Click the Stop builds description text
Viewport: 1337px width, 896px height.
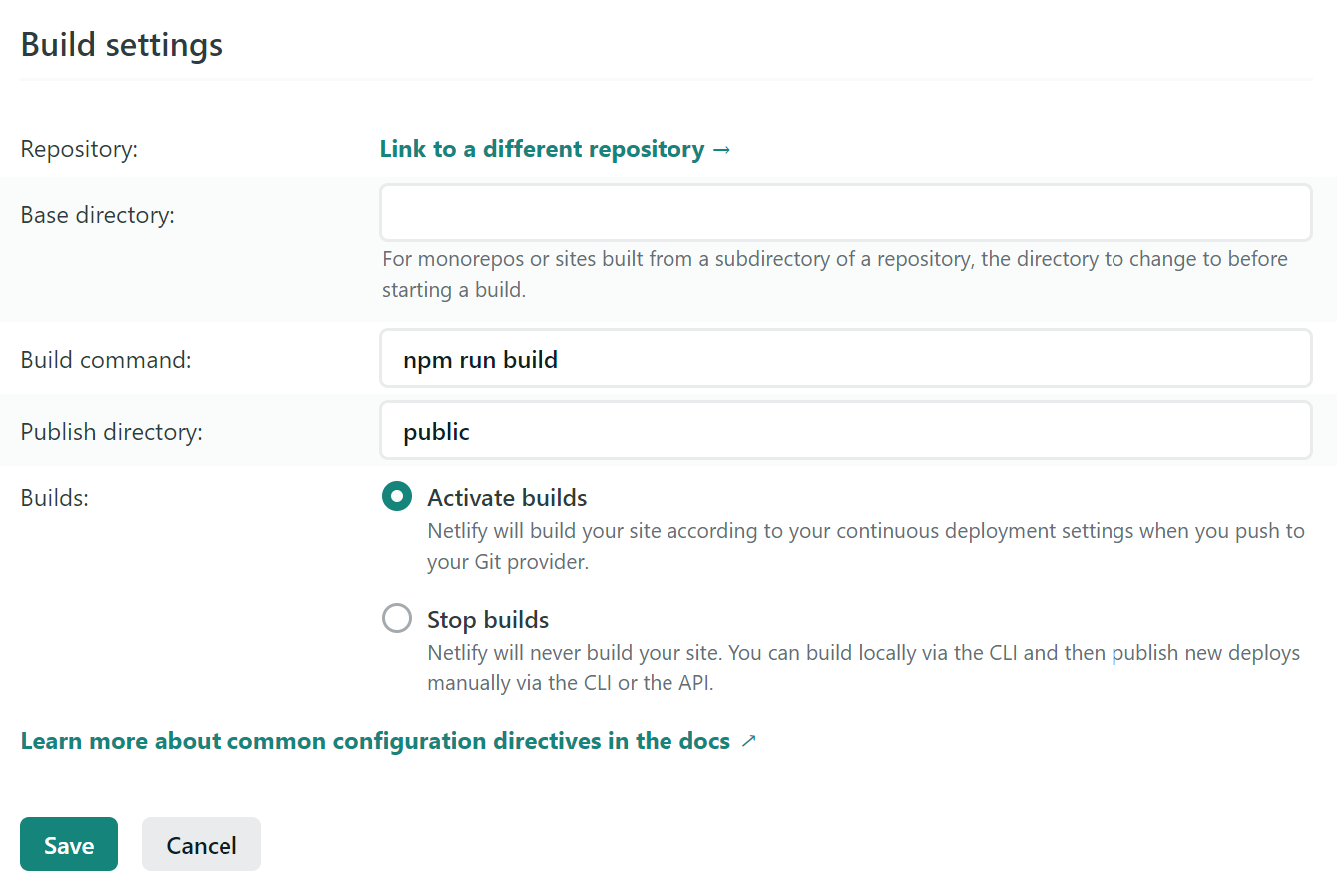(x=864, y=668)
